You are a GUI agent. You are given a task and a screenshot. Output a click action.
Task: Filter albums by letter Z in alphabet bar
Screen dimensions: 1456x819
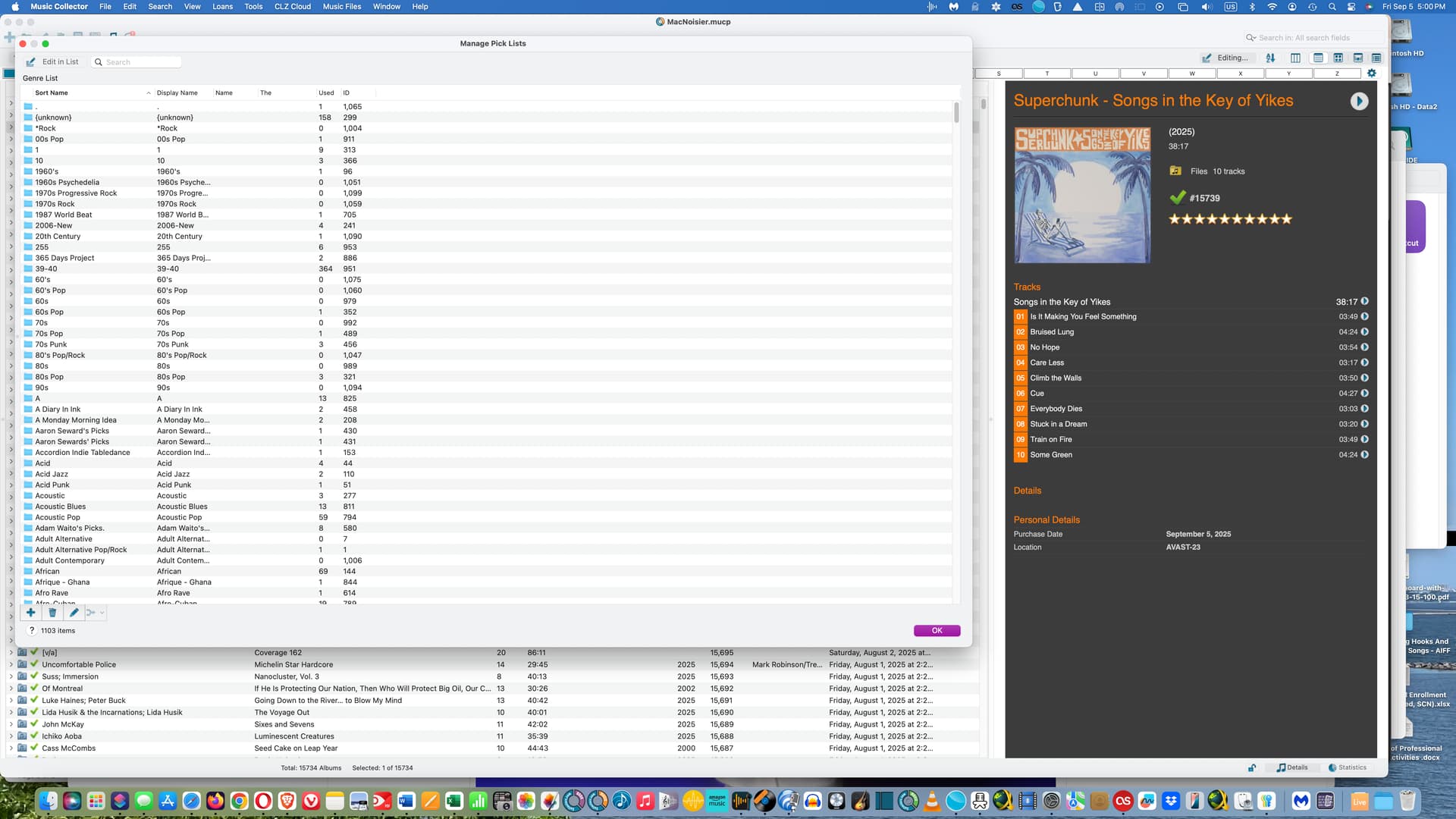point(1337,74)
